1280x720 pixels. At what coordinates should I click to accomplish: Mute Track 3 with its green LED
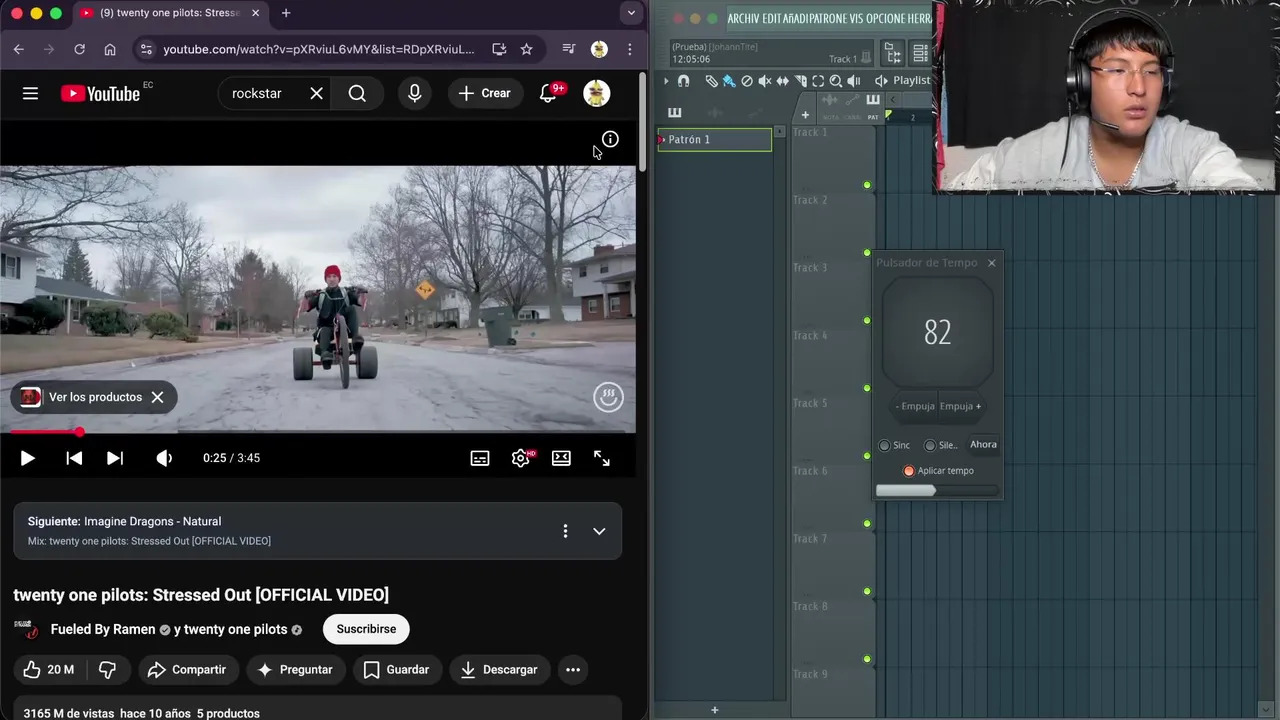point(867,320)
